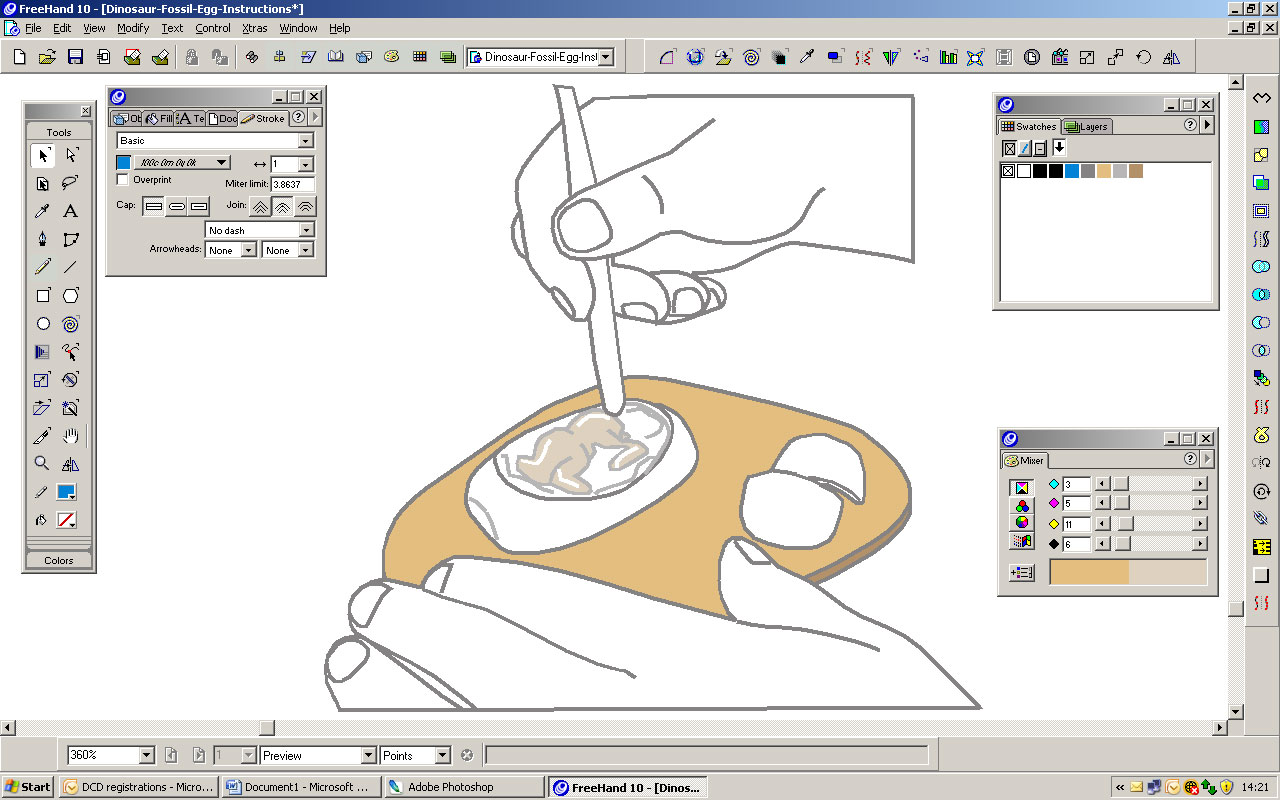Switch to the Fill tab
The height and width of the screenshot is (800, 1280).
pos(160,118)
